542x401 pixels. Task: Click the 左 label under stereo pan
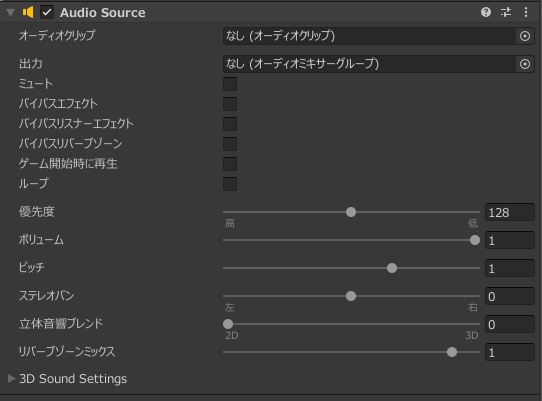point(230,307)
